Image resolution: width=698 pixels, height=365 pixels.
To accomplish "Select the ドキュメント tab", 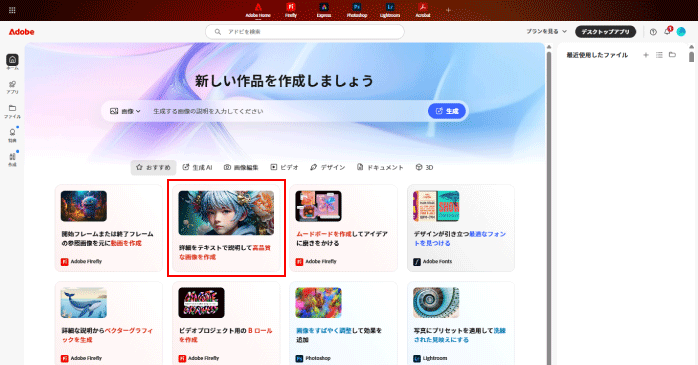I will tap(380, 167).
